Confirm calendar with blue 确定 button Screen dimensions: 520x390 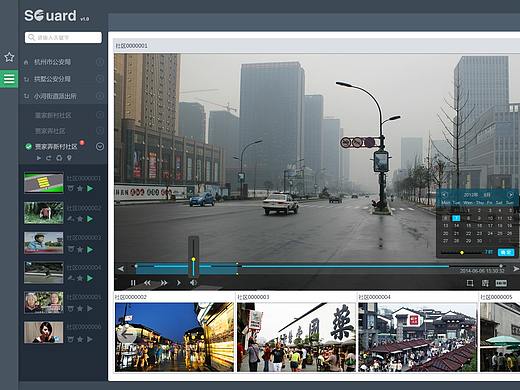click(x=506, y=252)
